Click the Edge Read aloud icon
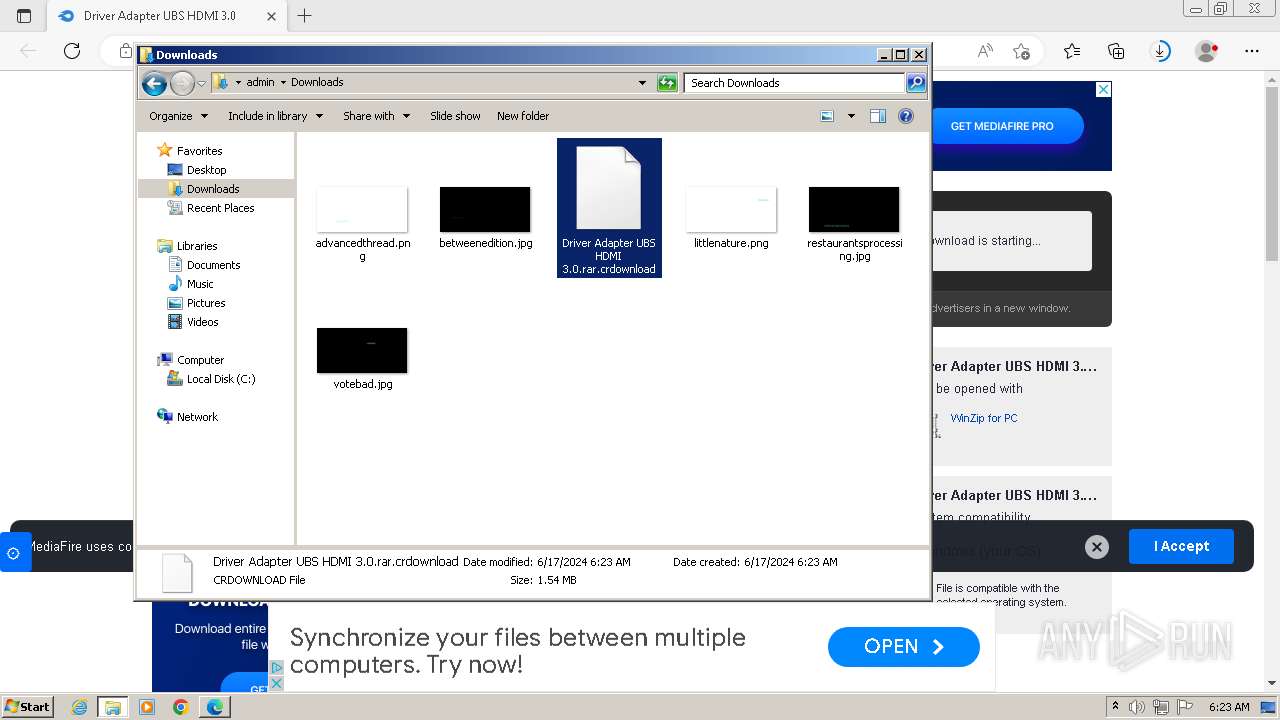The image size is (1280, 720). click(985, 51)
